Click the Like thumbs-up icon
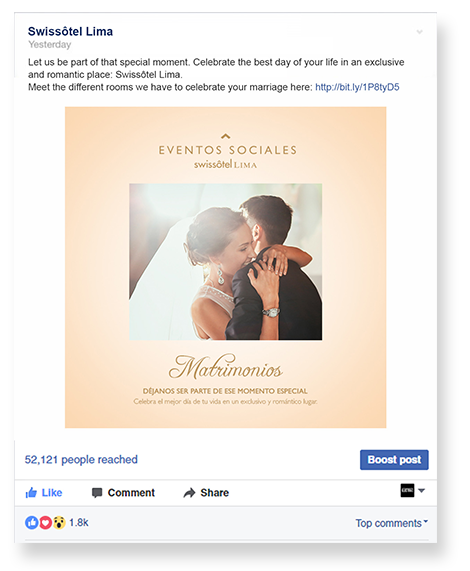Viewport: 470px width, 571px height. click(31, 493)
